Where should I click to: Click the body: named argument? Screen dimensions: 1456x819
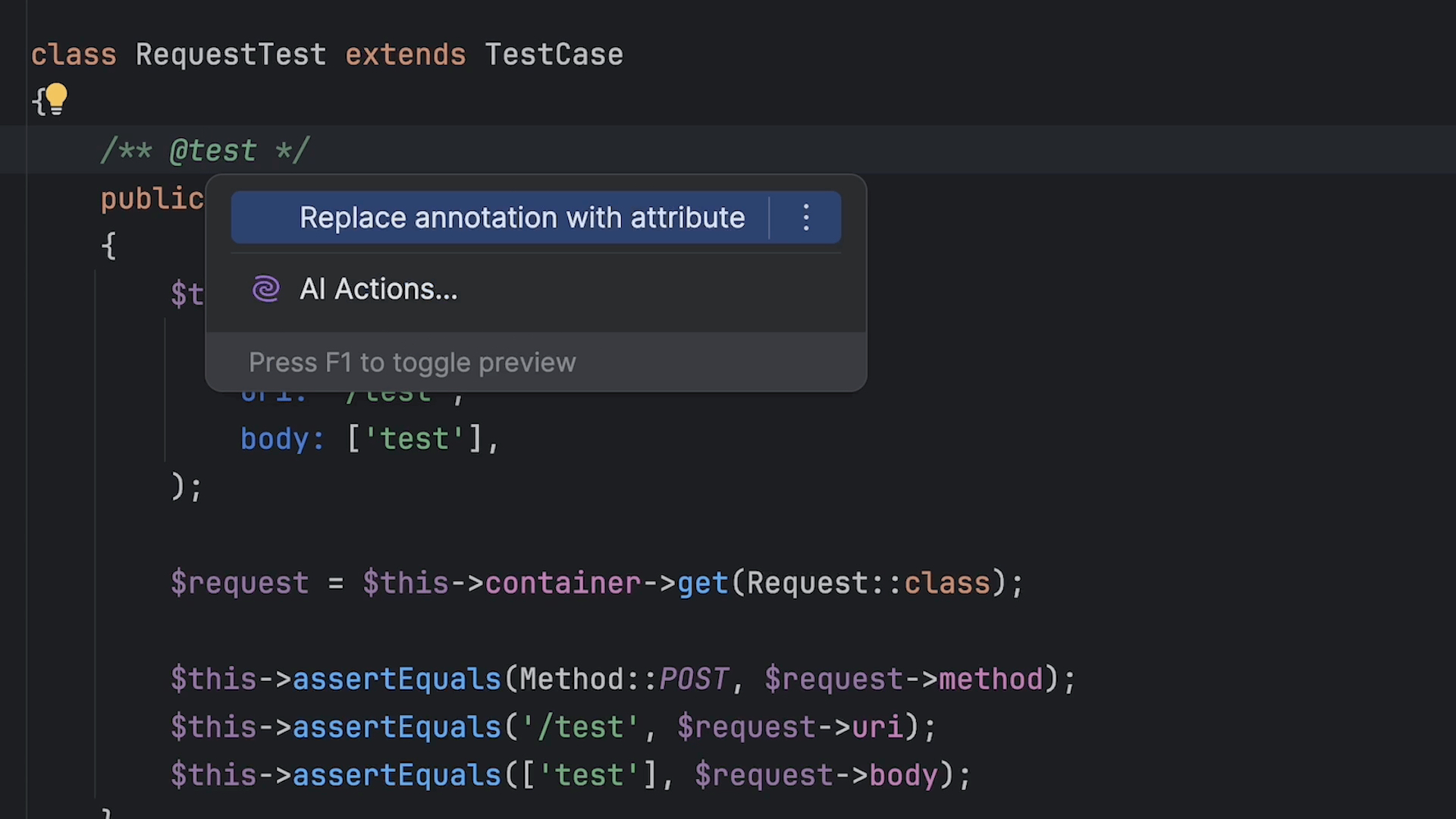tap(282, 439)
